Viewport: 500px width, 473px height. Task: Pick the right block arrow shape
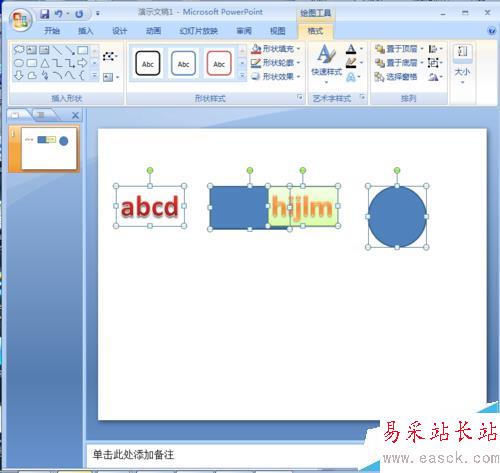[x=82, y=63]
